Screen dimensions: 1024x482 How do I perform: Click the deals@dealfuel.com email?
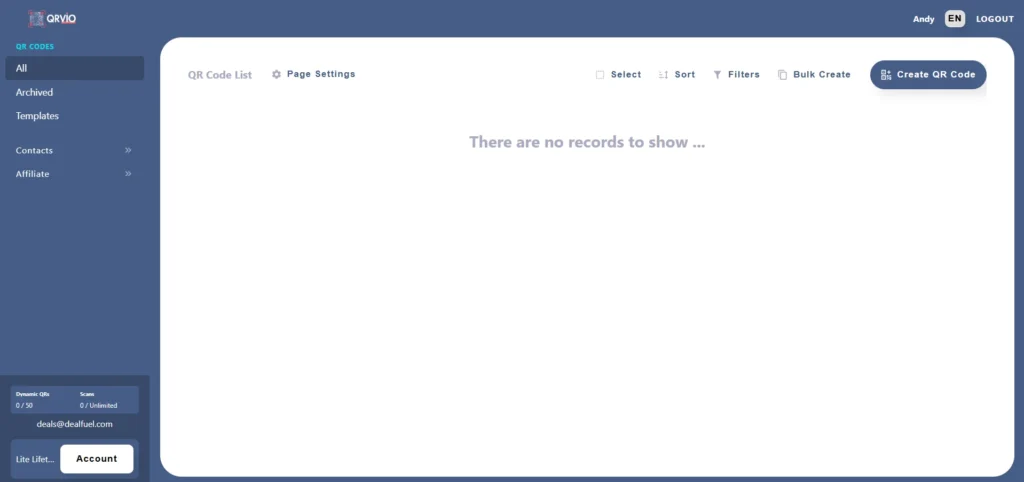[x=74, y=424]
